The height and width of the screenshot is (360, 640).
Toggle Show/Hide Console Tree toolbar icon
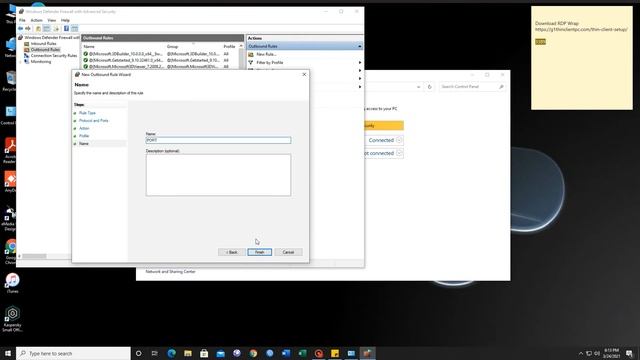point(47,29)
